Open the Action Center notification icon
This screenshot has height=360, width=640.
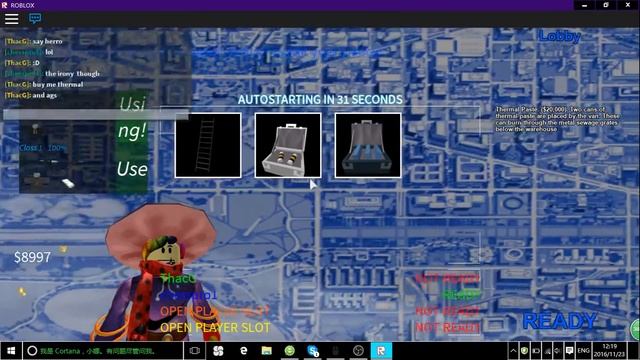(x=569, y=351)
